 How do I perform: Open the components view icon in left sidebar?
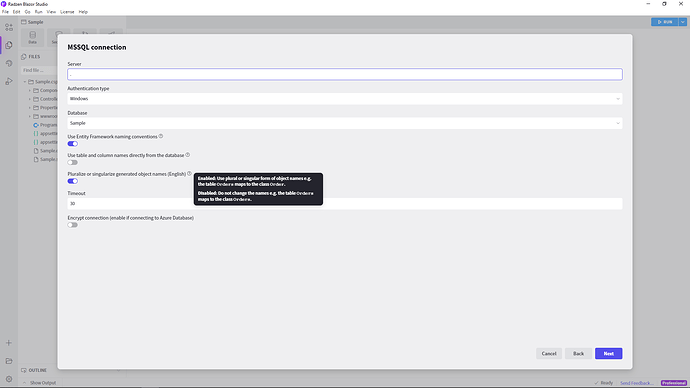point(9,27)
